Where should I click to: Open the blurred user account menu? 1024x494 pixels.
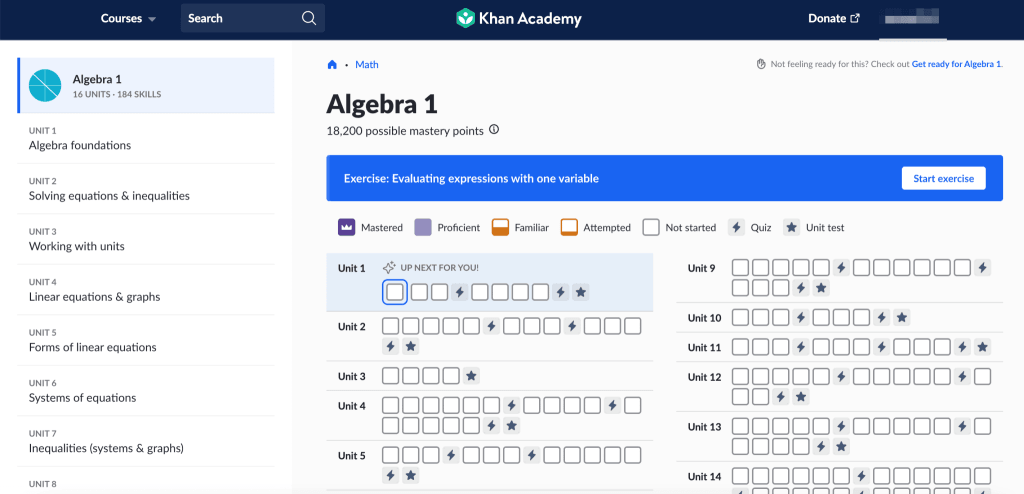(x=913, y=18)
